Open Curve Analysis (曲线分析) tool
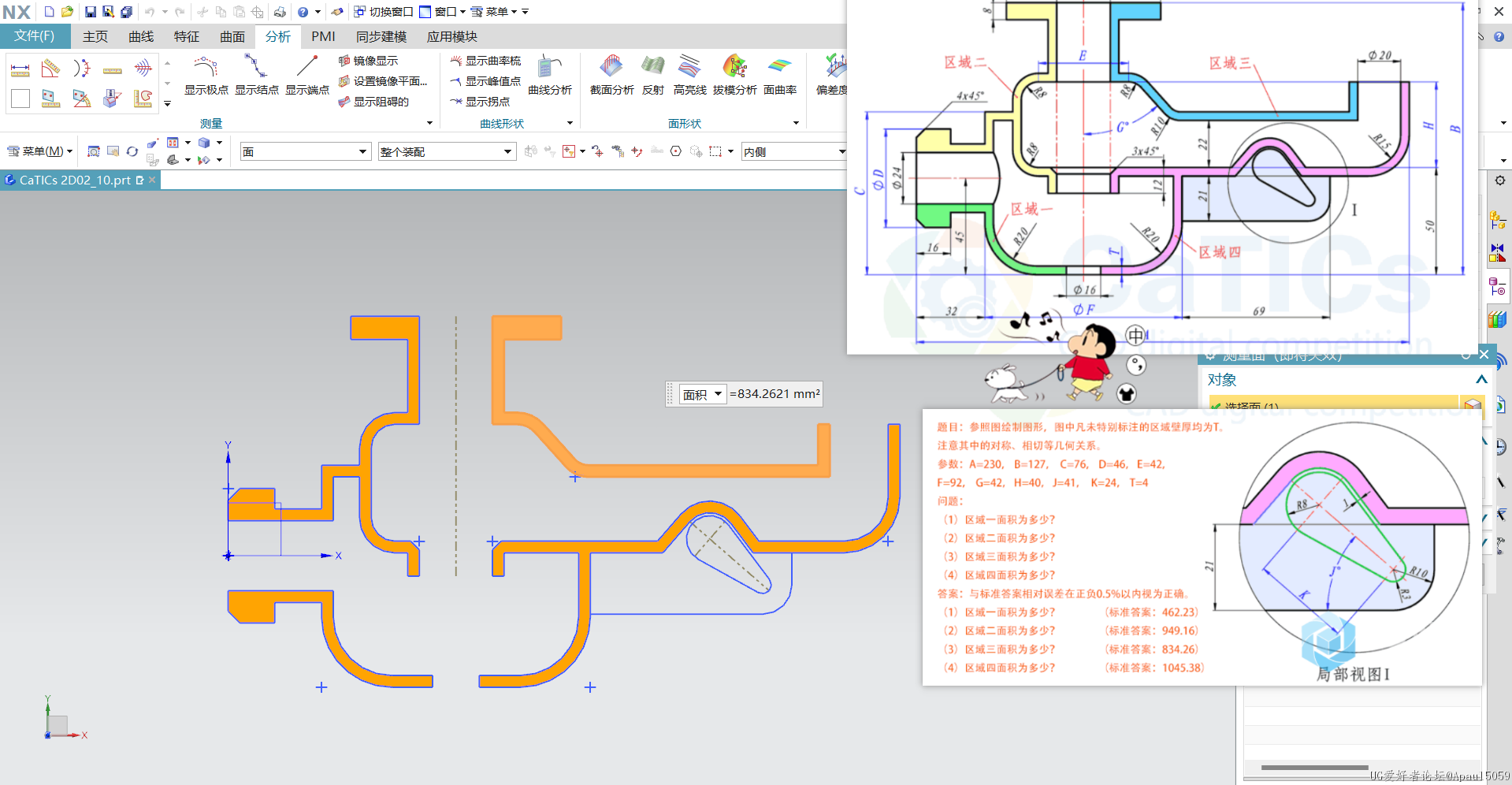 [550, 76]
